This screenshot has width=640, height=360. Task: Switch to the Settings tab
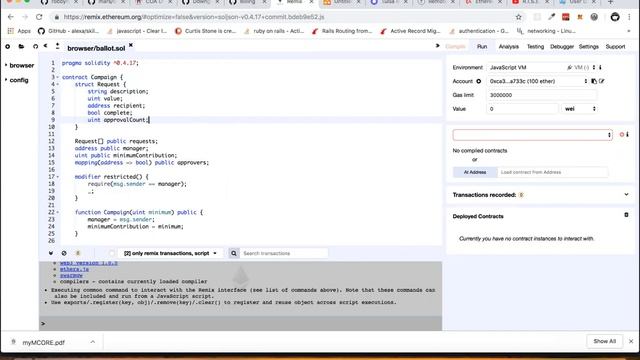pyautogui.click(x=589, y=47)
